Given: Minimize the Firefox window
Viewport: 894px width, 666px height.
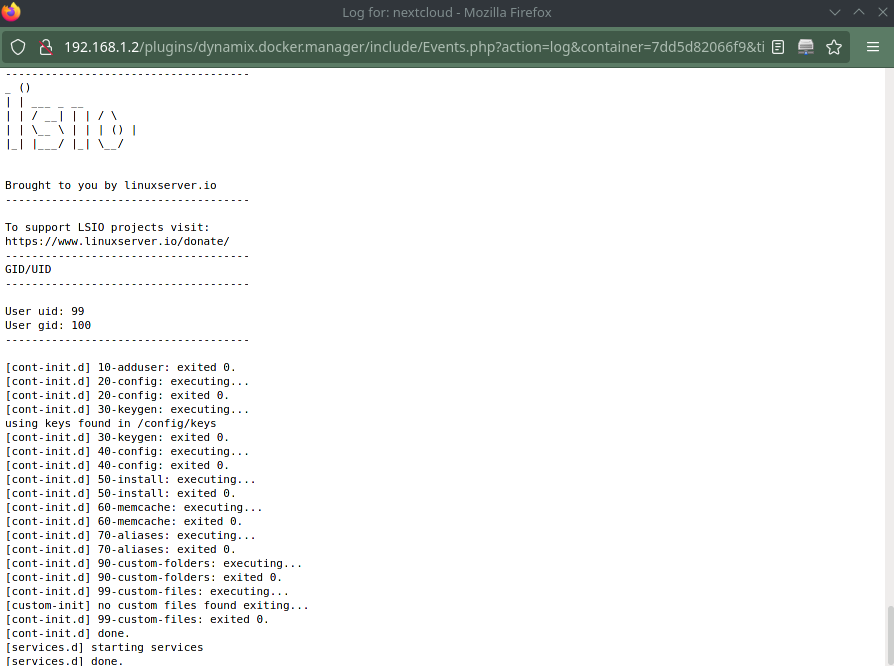Looking at the screenshot, I should coord(835,12).
